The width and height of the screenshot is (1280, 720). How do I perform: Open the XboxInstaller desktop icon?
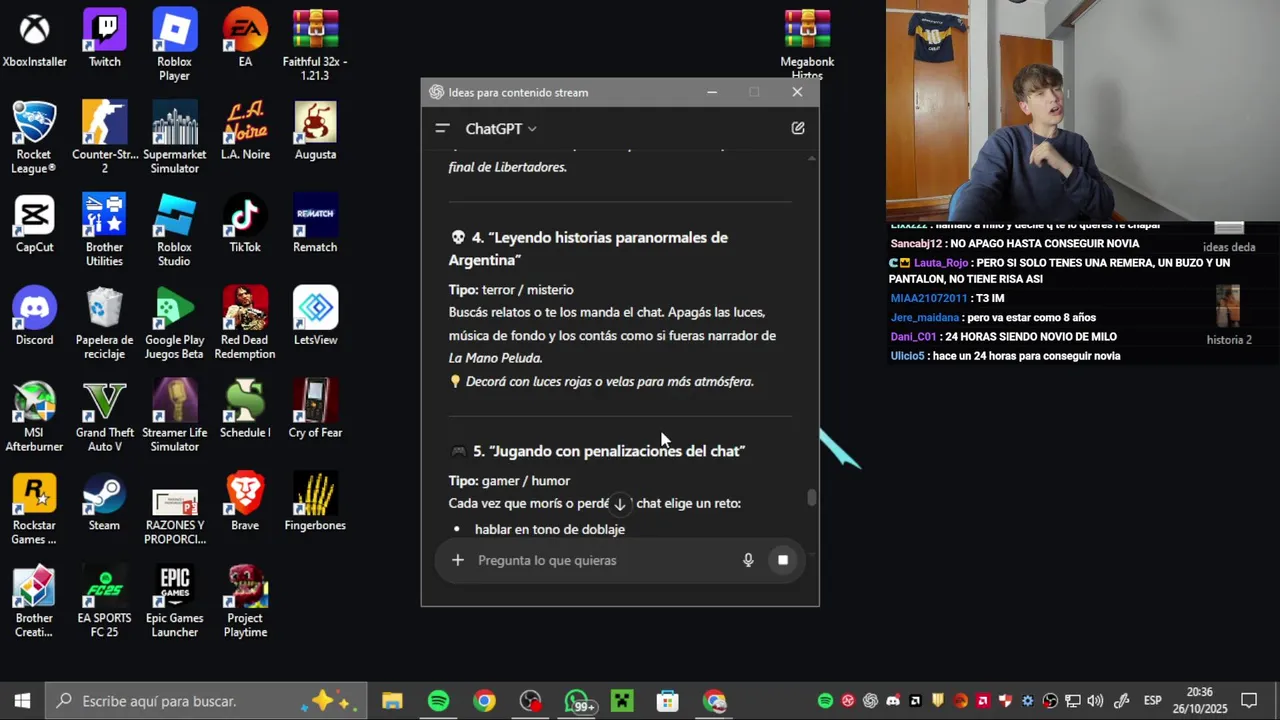click(x=34, y=39)
